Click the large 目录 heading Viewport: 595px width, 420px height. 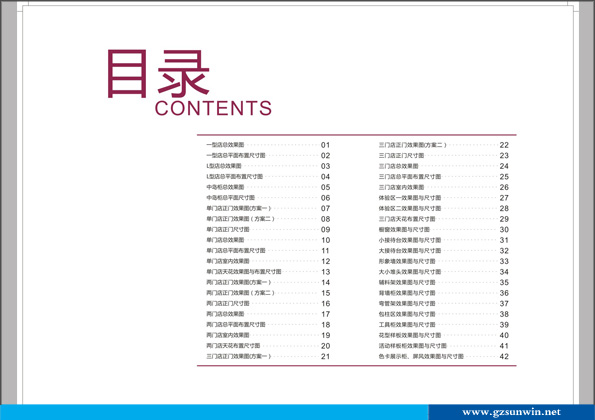[x=159, y=74]
